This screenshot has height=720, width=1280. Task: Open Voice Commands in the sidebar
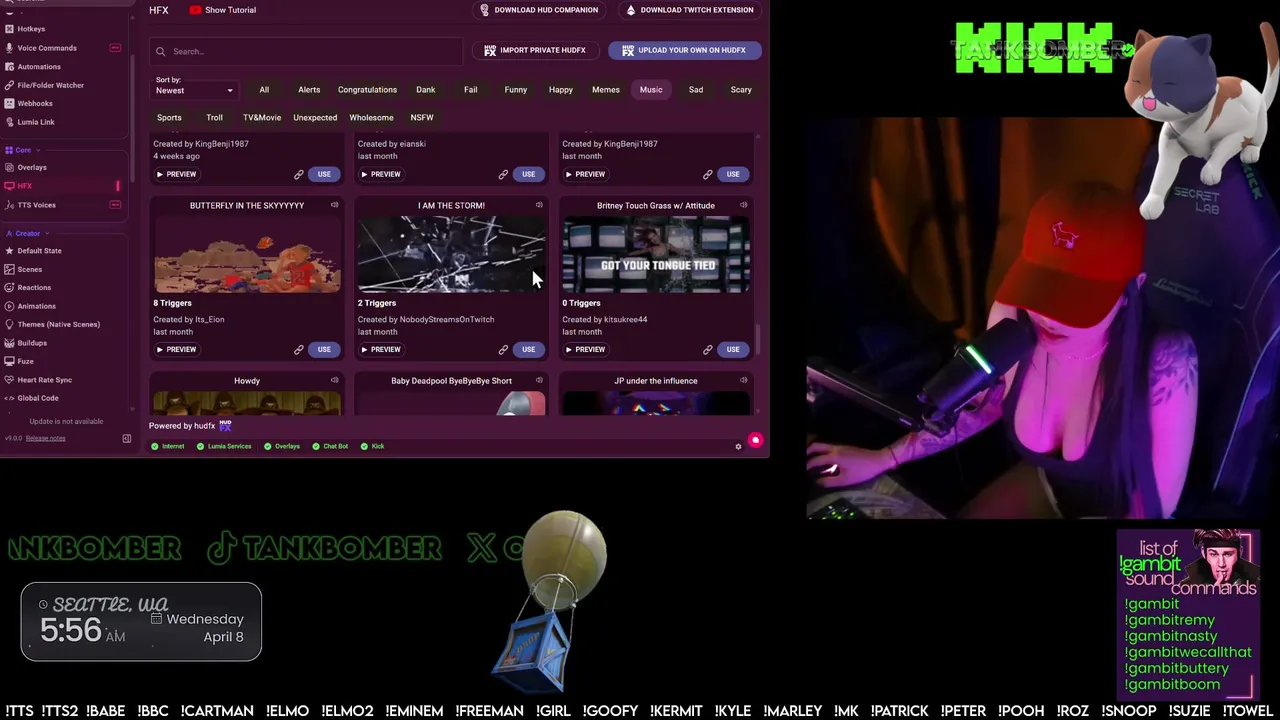[x=47, y=48]
